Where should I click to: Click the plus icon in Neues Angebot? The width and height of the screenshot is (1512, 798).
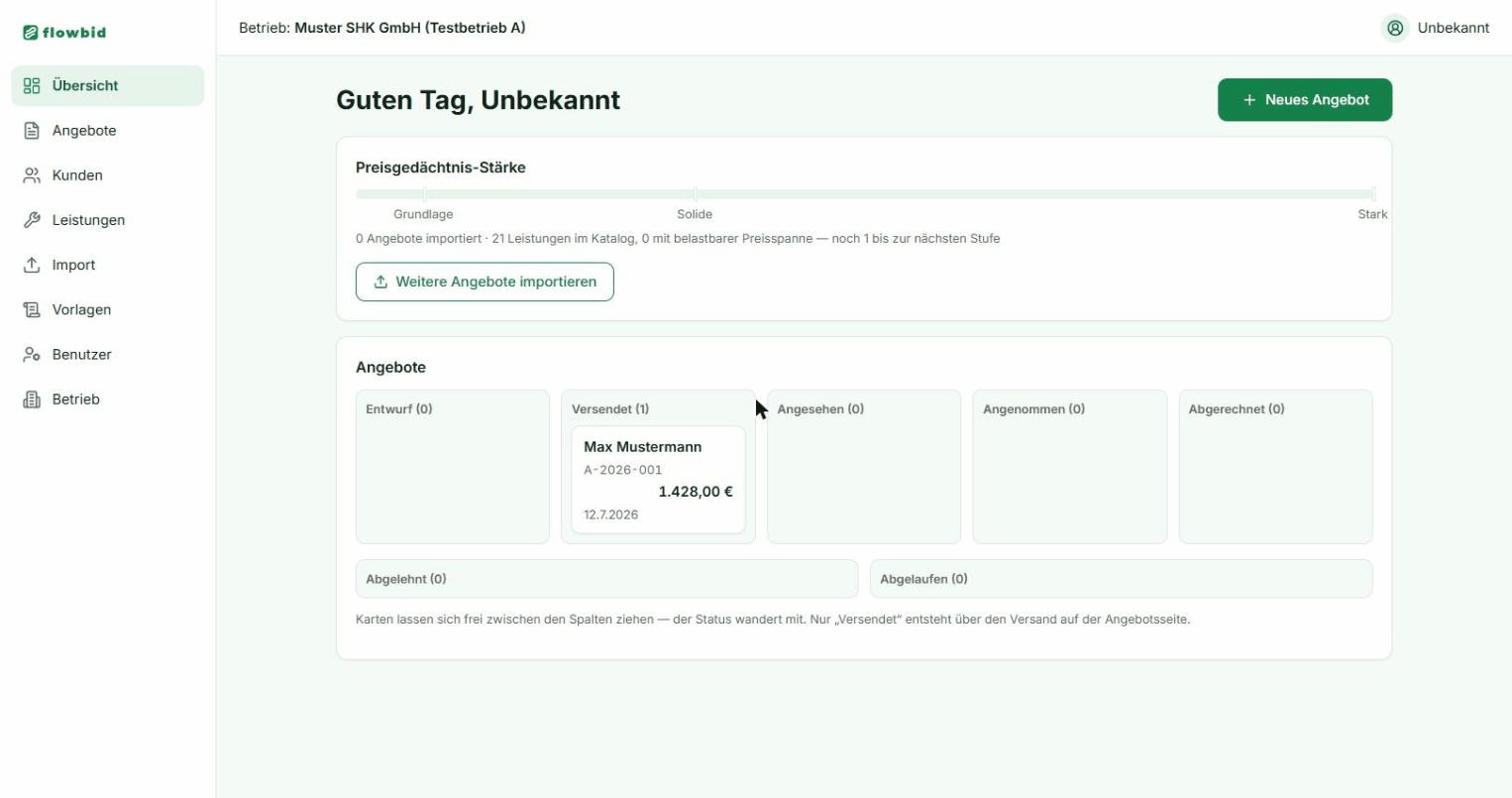point(1249,100)
